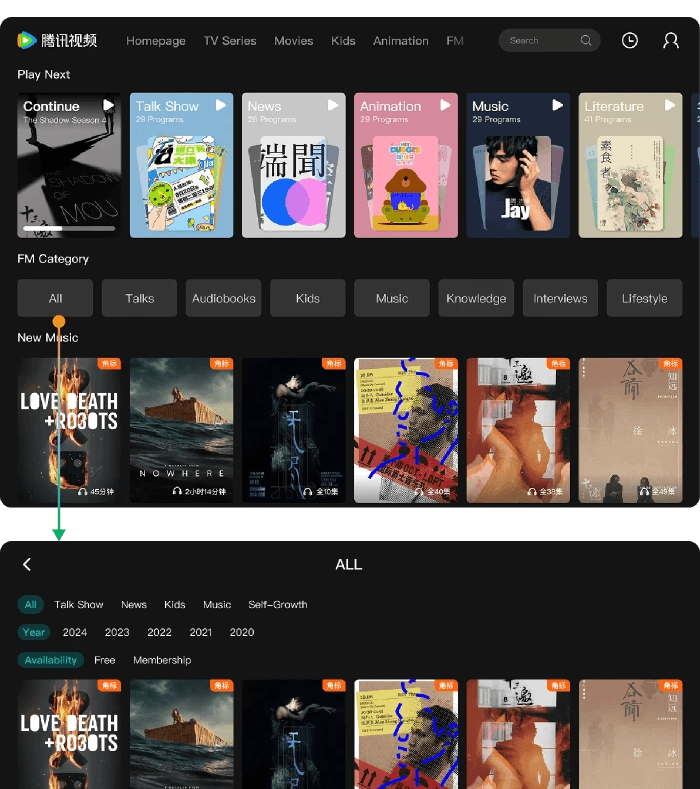The height and width of the screenshot is (789, 700).
Task: Select the All filter chip
Action: click(31, 604)
